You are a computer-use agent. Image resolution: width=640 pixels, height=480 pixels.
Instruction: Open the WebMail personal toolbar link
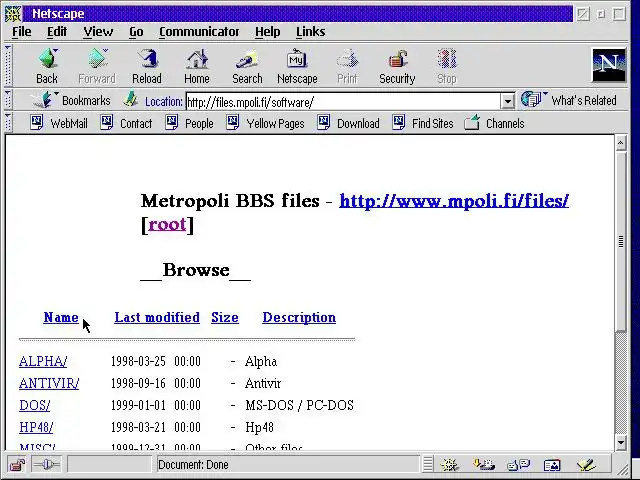coord(59,123)
